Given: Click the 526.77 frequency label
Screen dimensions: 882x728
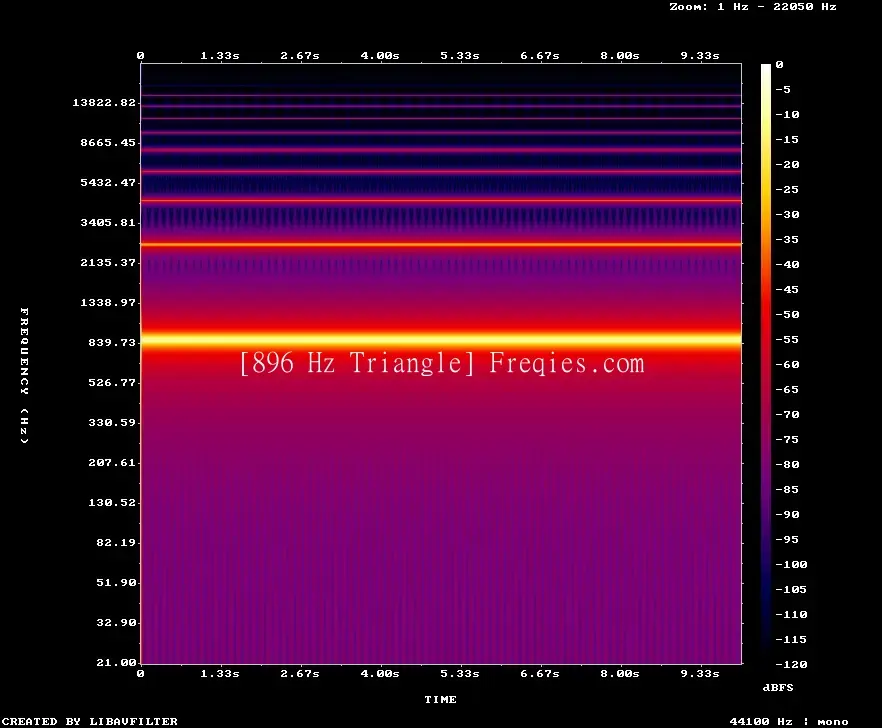Looking at the screenshot, I should pyautogui.click(x=112, y=383).
